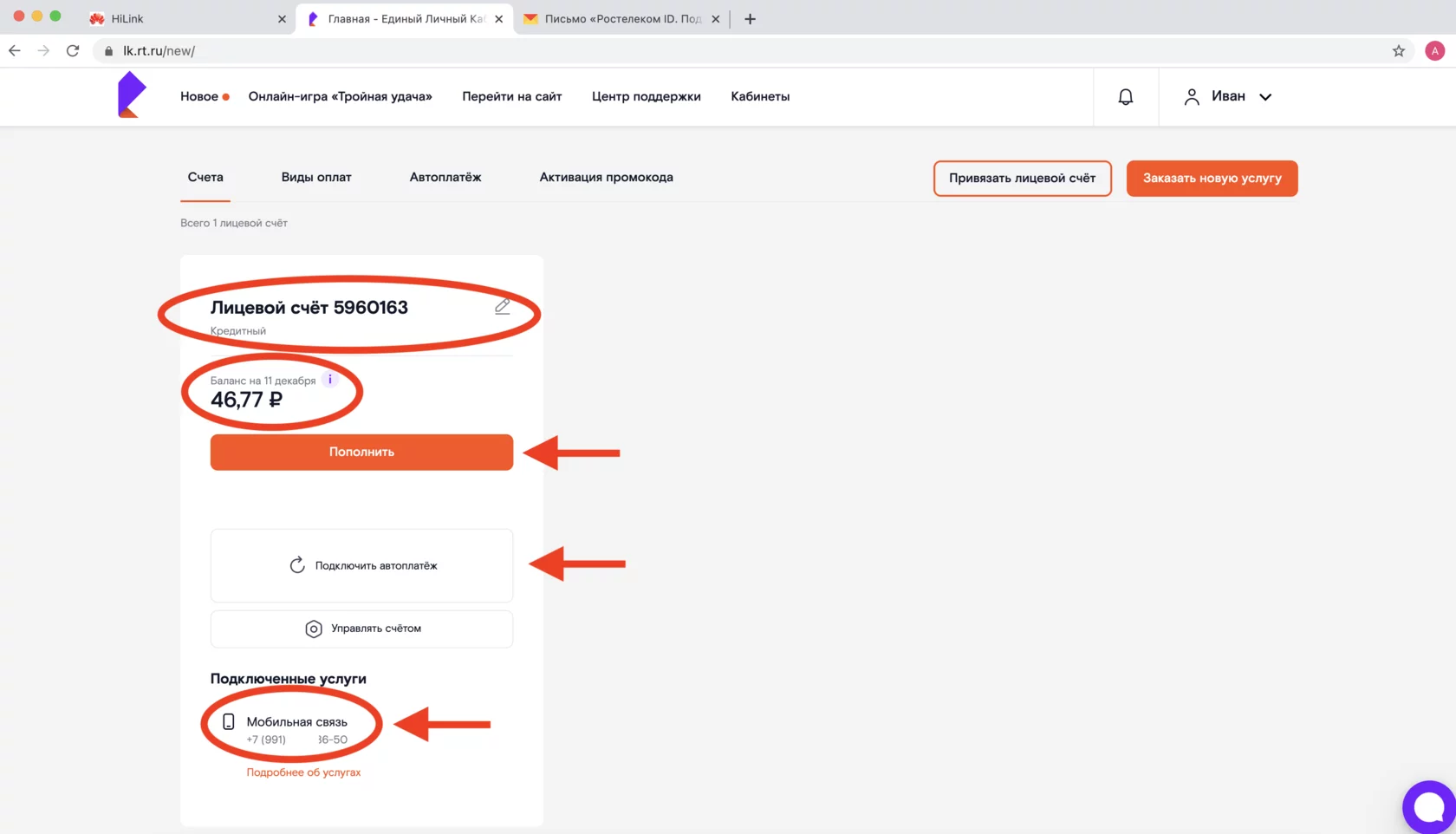Open Центр поддержки
The image size is (1456, 834).
646,96
